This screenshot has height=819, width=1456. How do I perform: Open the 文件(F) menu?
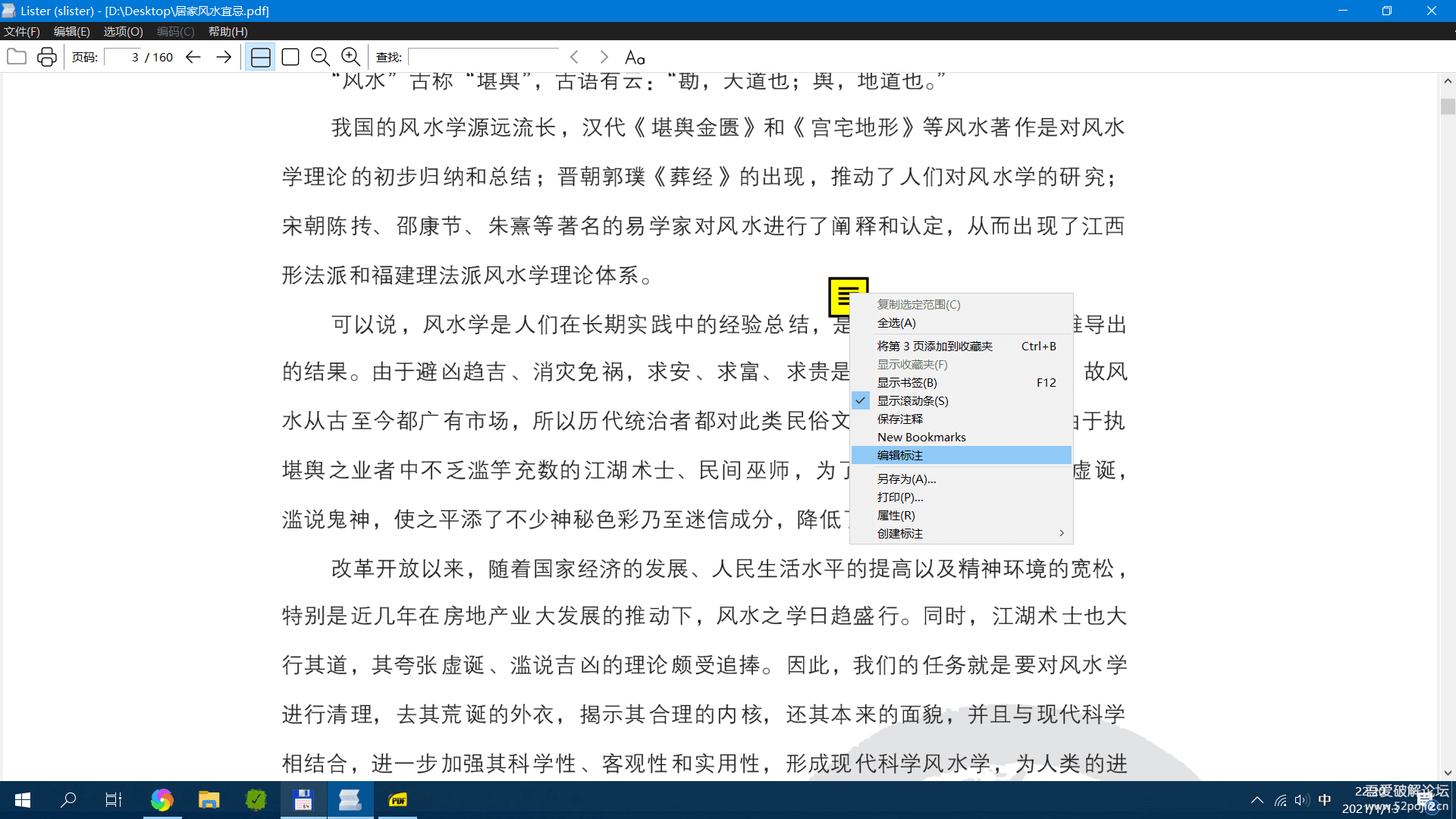tap(22, 31)
